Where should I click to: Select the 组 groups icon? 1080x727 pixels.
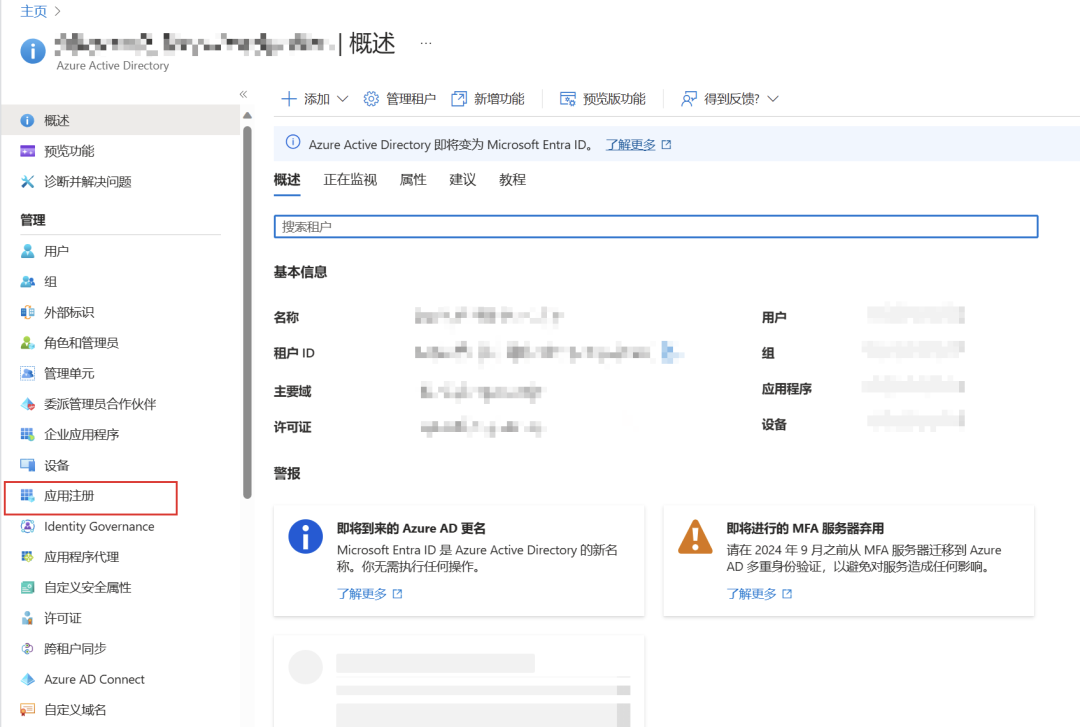27,281
